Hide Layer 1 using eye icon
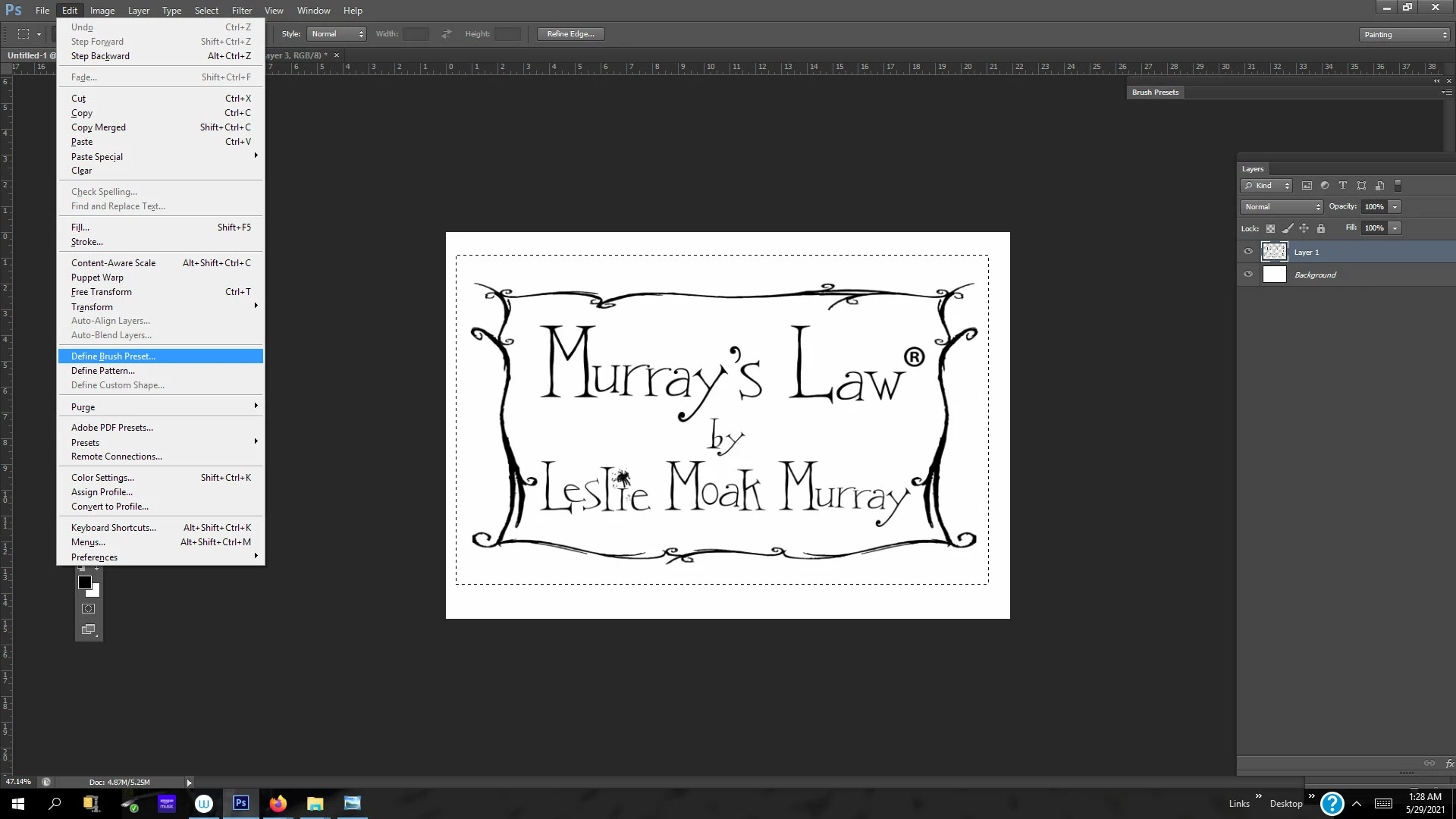 [1248, 252]
